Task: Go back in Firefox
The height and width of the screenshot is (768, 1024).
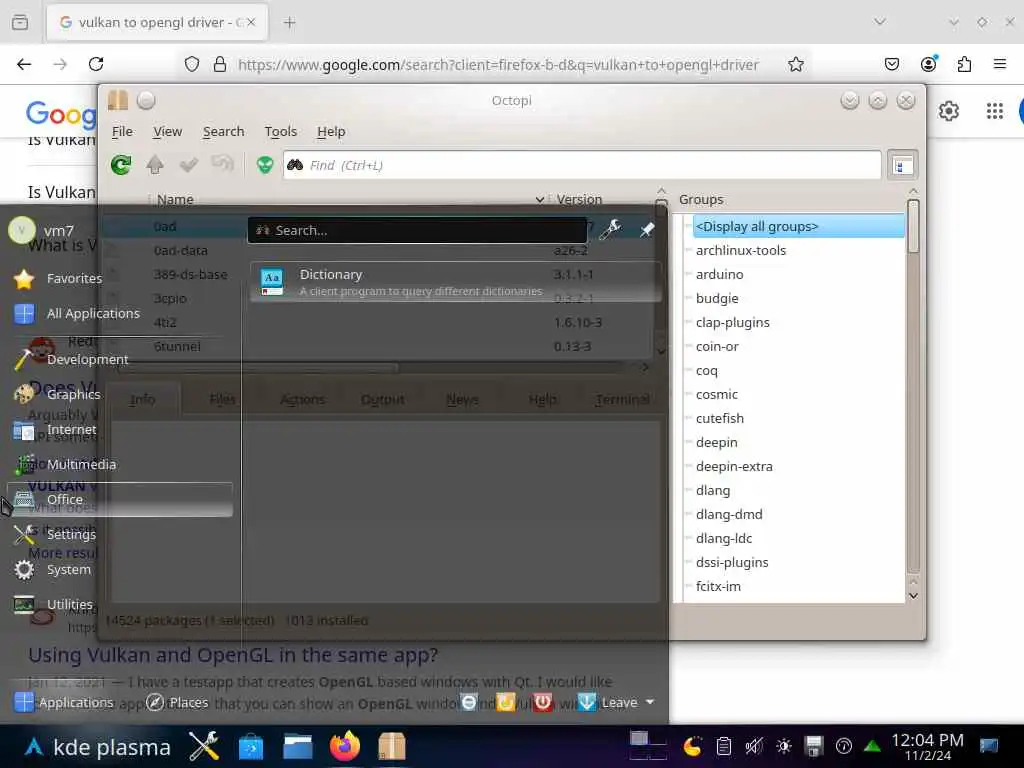Action: click(24, 64)
